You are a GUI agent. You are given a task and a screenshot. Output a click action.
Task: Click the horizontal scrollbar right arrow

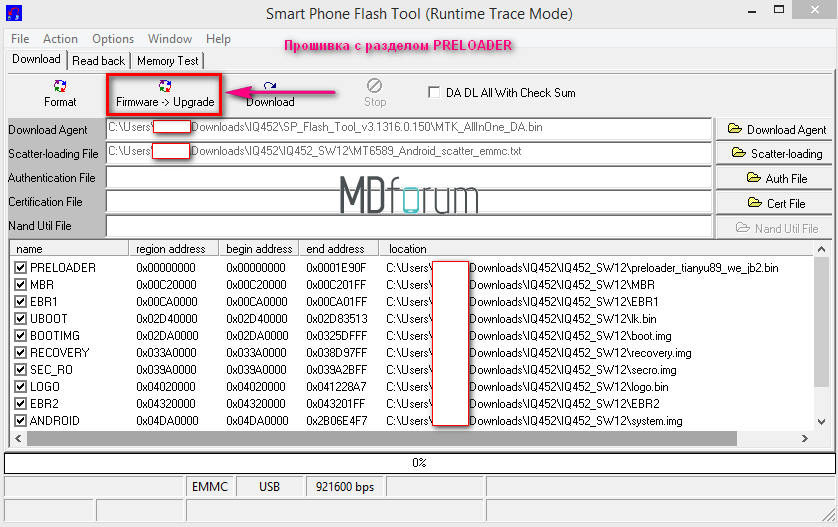click(805, 438)
